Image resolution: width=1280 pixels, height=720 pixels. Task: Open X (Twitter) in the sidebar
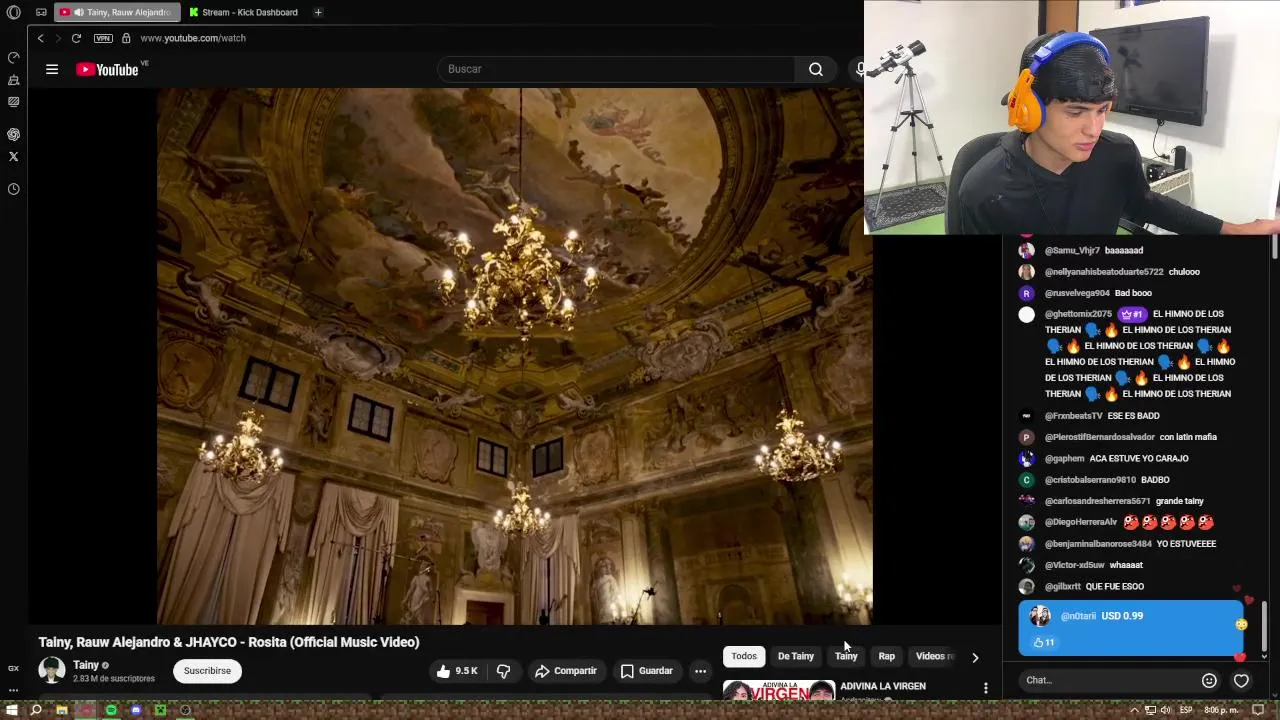point(13,157)
